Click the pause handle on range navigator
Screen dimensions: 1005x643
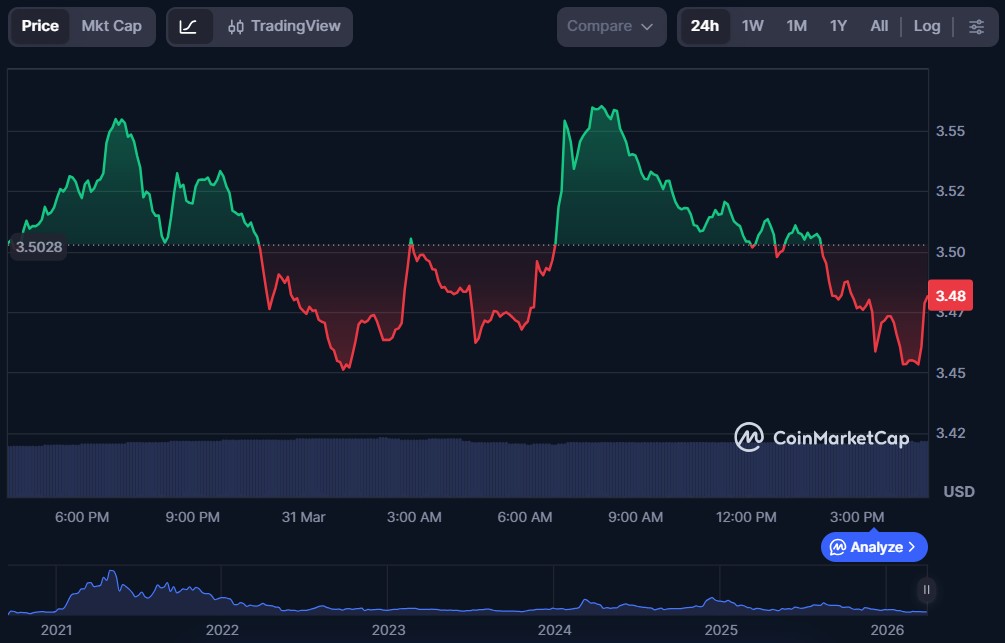pos(927,589)
